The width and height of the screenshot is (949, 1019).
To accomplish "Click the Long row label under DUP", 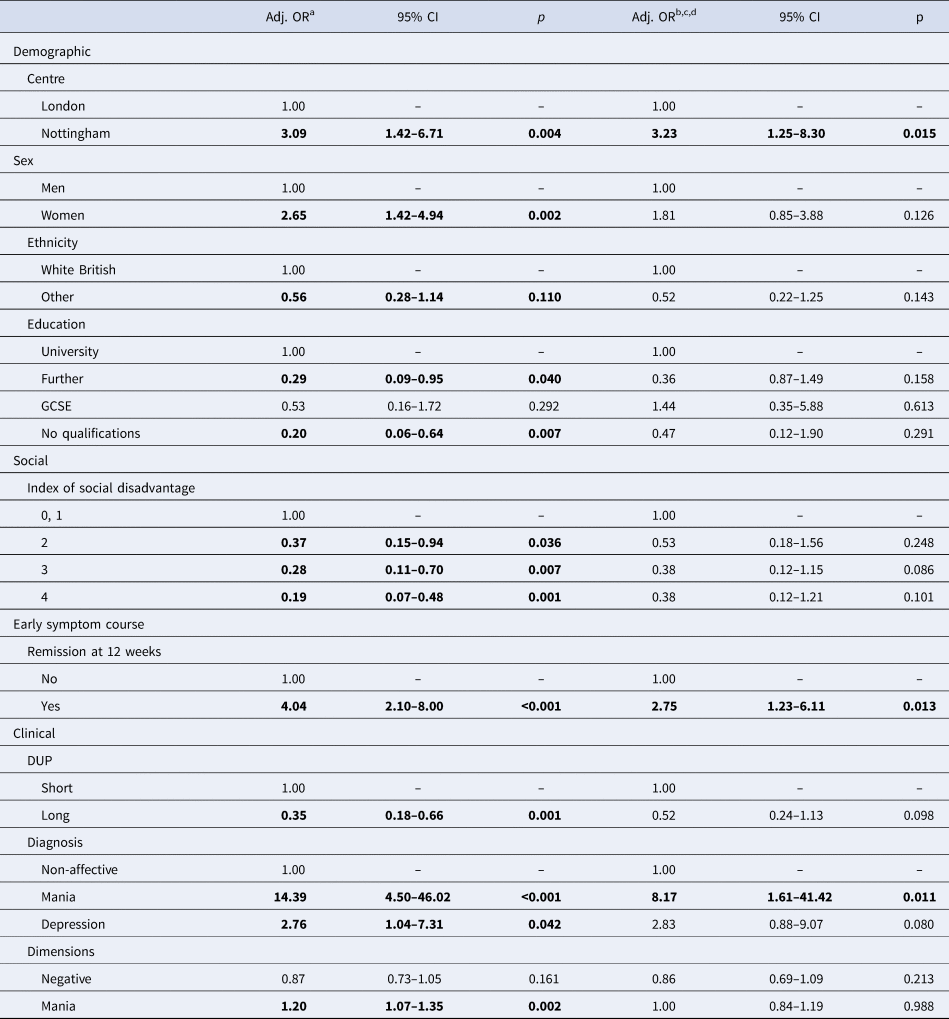I will click(56, 814).
